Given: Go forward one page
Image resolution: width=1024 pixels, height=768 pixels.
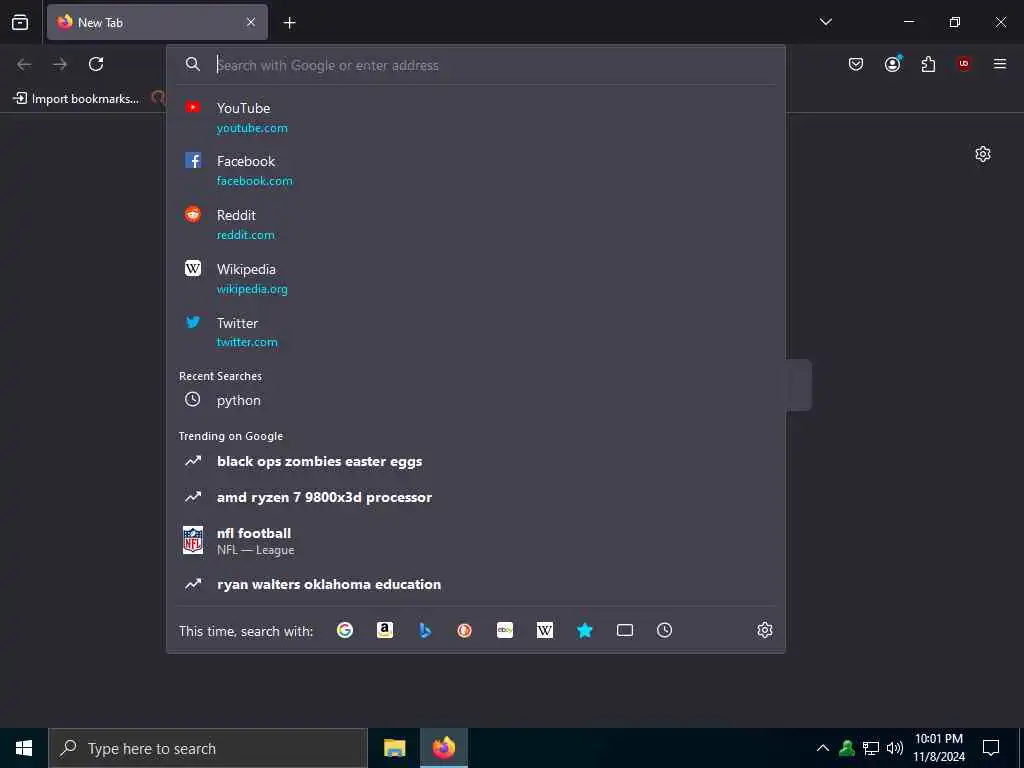Looking at the screenshot, I should tap(60, 64).
